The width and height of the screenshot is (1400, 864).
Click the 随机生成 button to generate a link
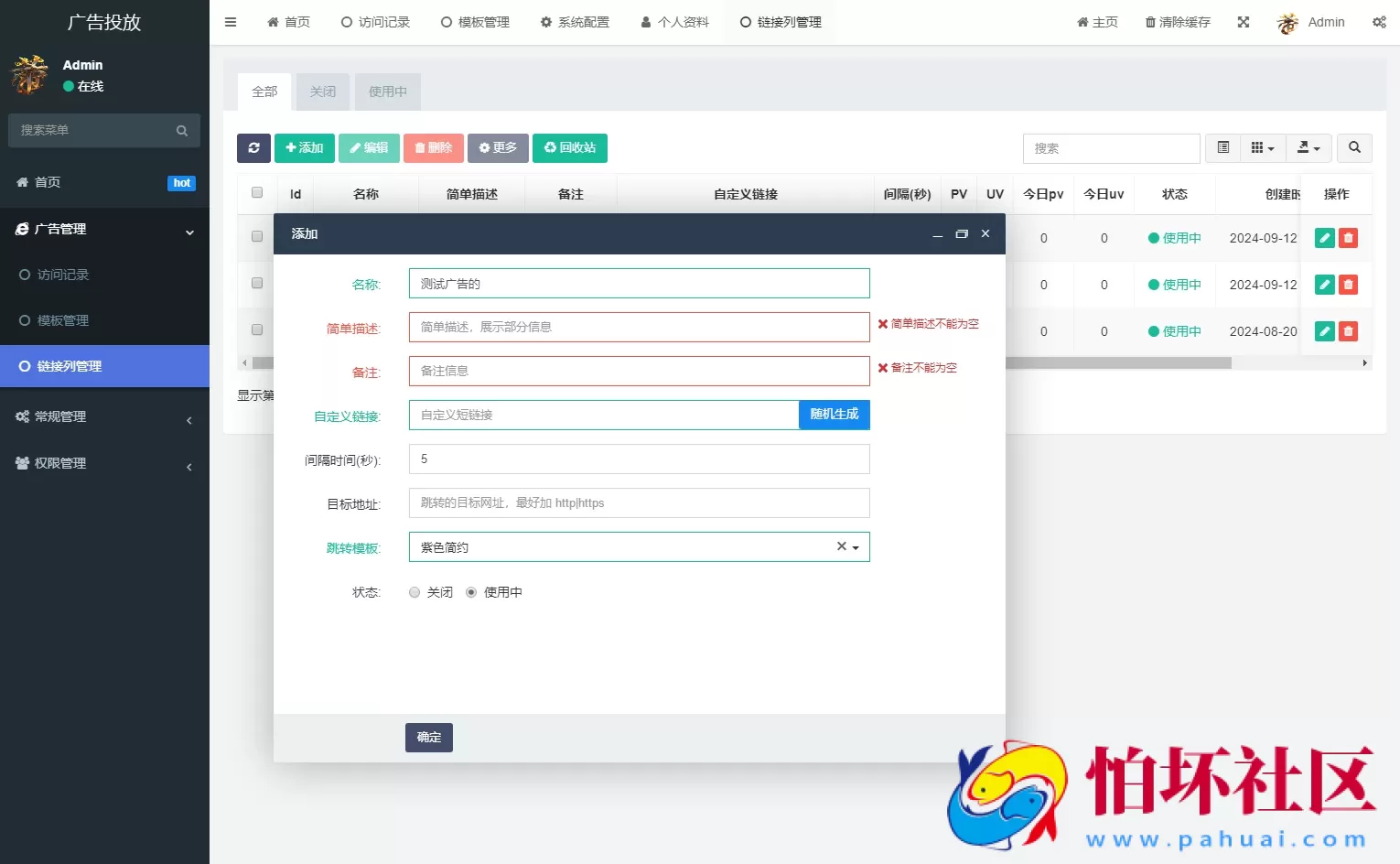click(x=834, y=415)
